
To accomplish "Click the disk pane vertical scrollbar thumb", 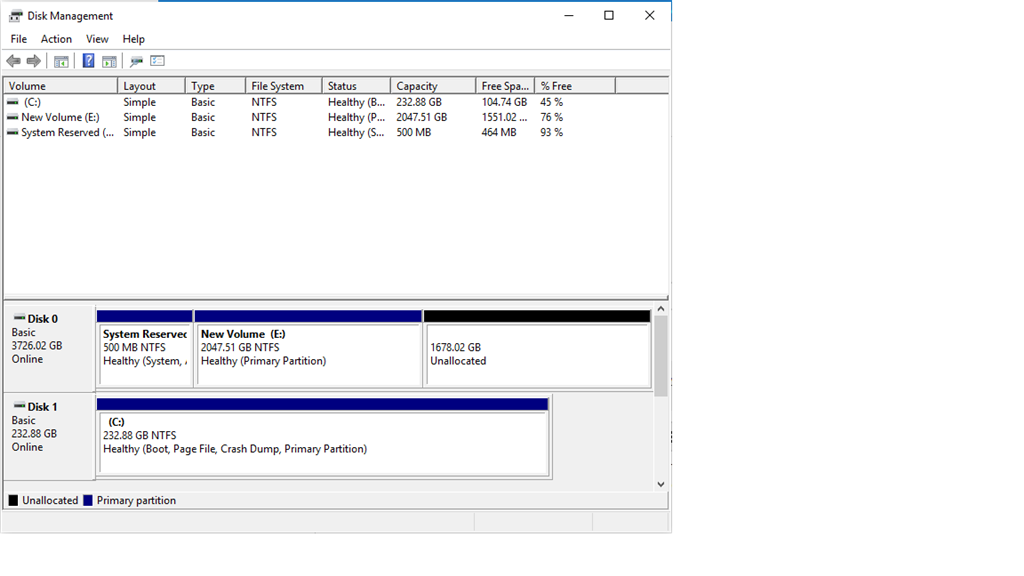I will click(661, 356).
